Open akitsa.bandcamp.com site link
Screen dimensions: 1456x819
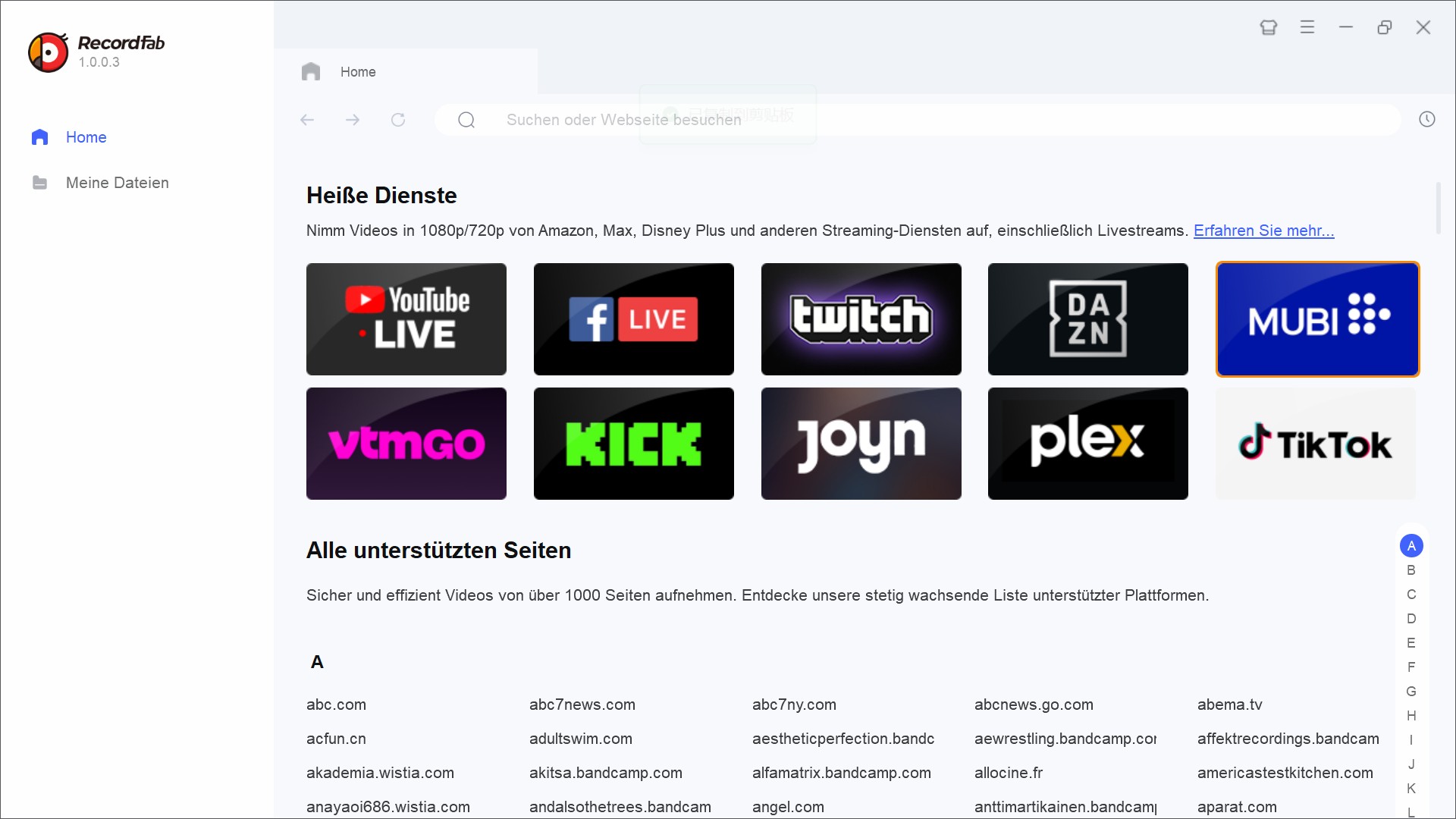pyautogui.click(x=606, y=773)
